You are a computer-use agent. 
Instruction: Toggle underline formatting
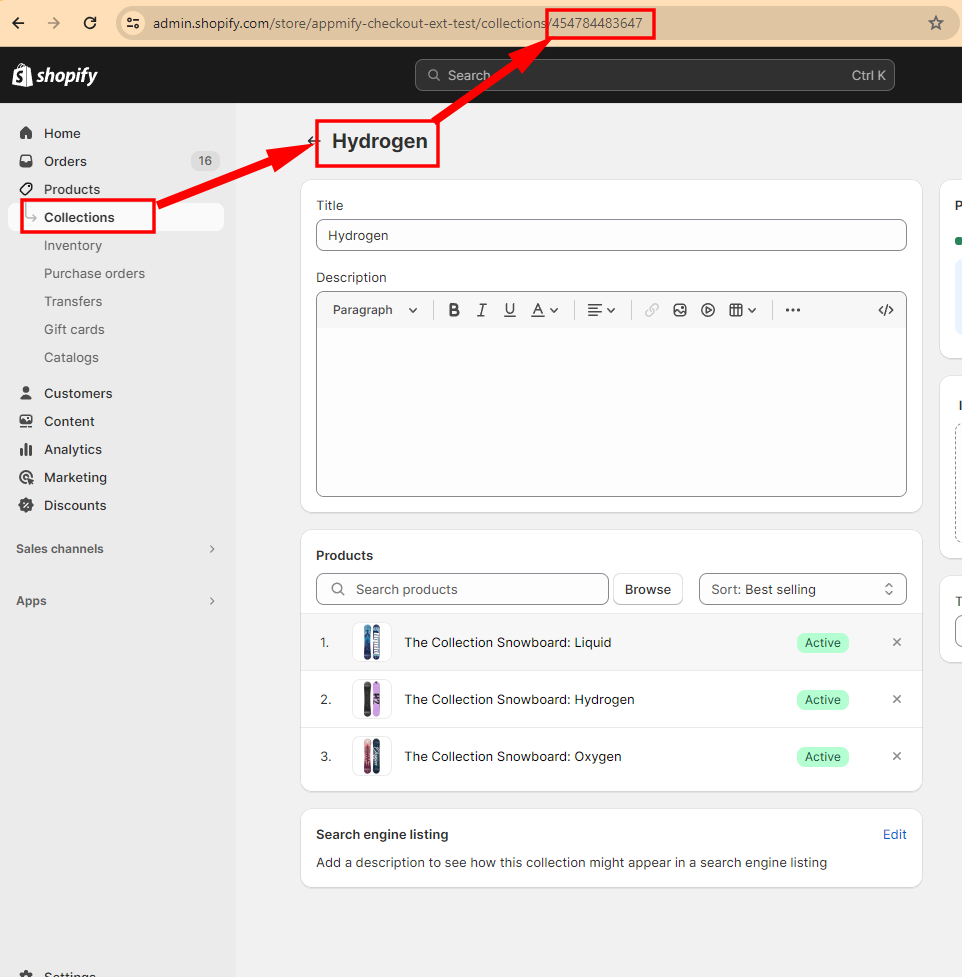(x=510, y=310)
